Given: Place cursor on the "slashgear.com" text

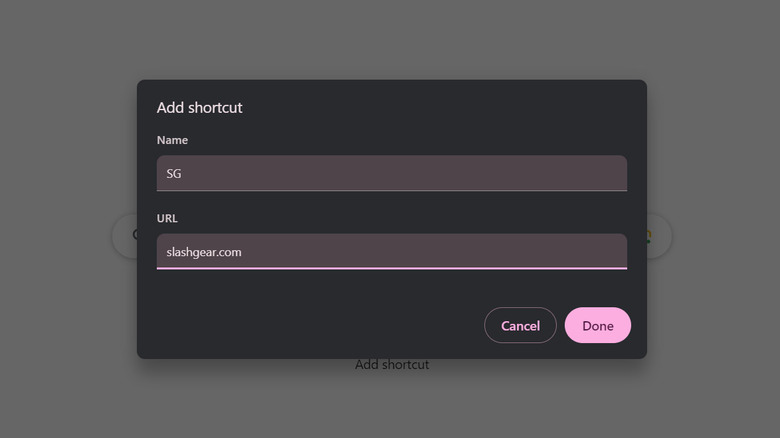Looking at the screenshot, I should click(x=204, y=252).
